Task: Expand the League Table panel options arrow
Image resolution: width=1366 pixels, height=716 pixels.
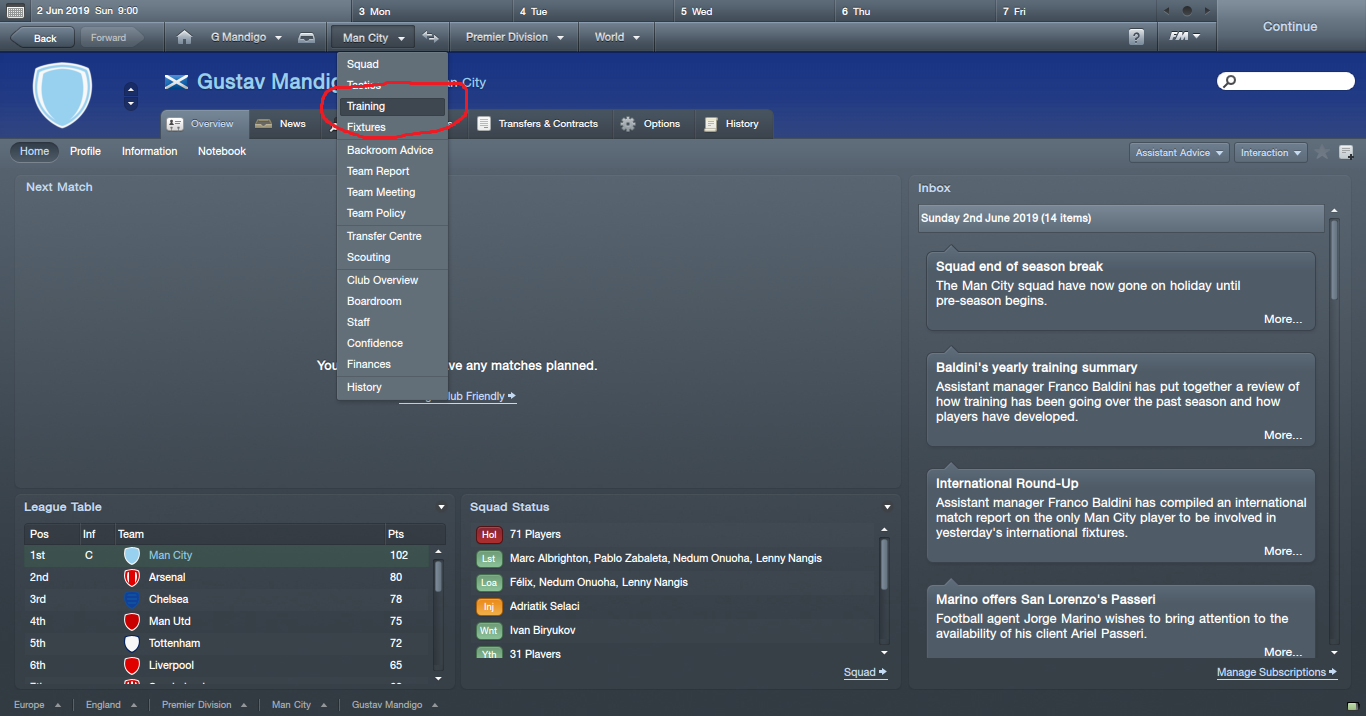Action: pos(441,507)
